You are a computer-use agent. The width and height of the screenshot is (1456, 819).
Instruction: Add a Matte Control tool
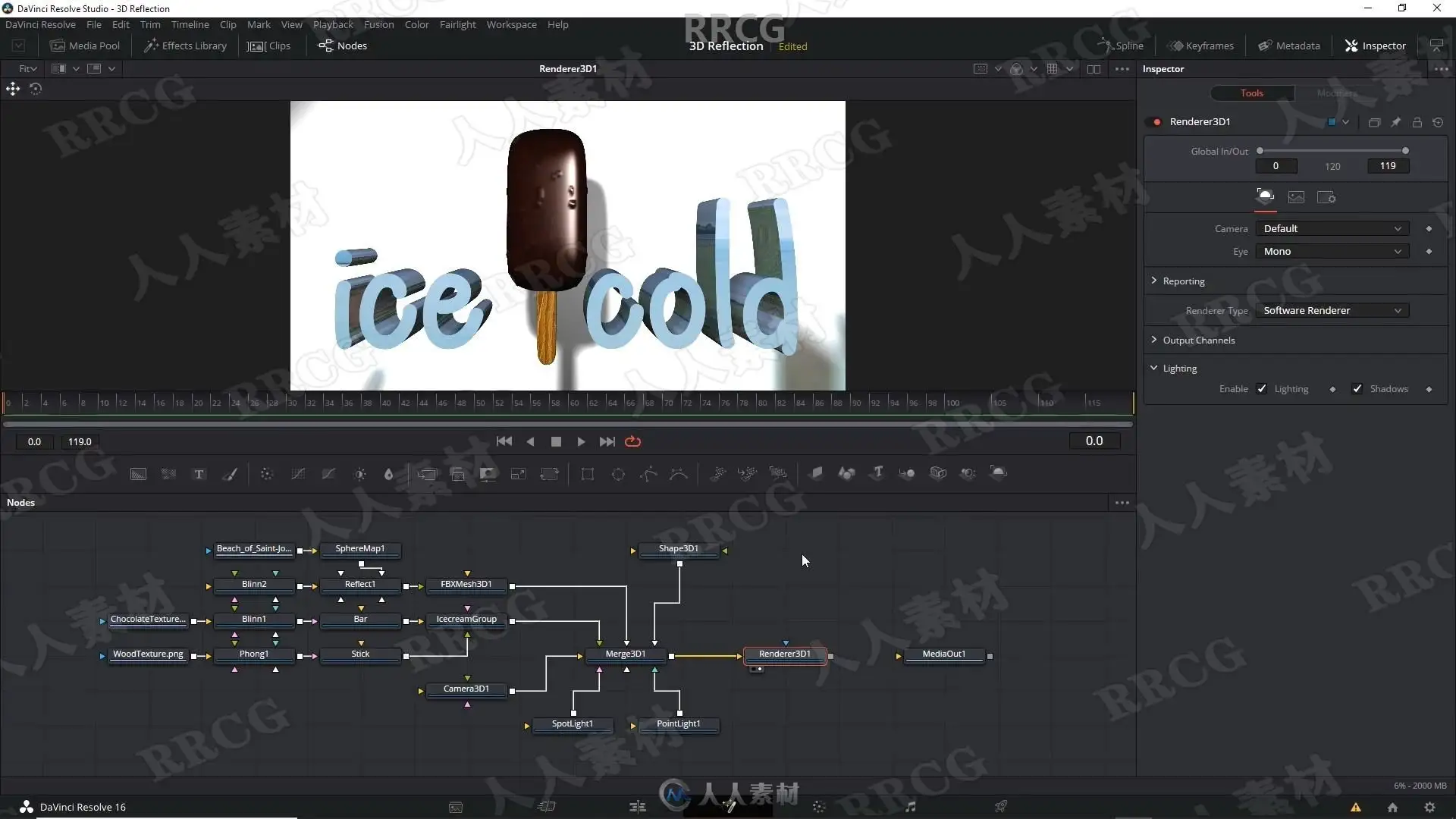(x=488, y=474)
